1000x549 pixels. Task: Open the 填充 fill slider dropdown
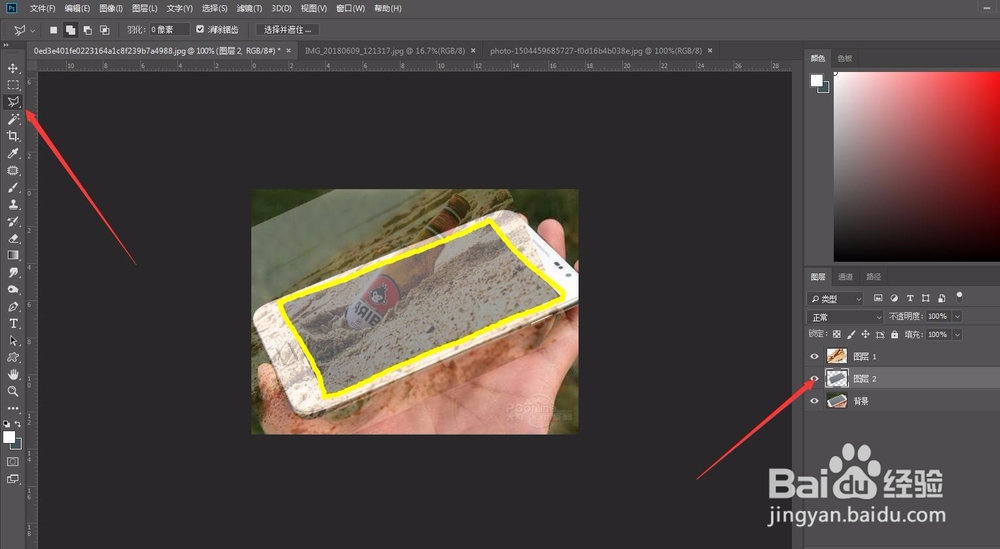[x=957, y=334]
